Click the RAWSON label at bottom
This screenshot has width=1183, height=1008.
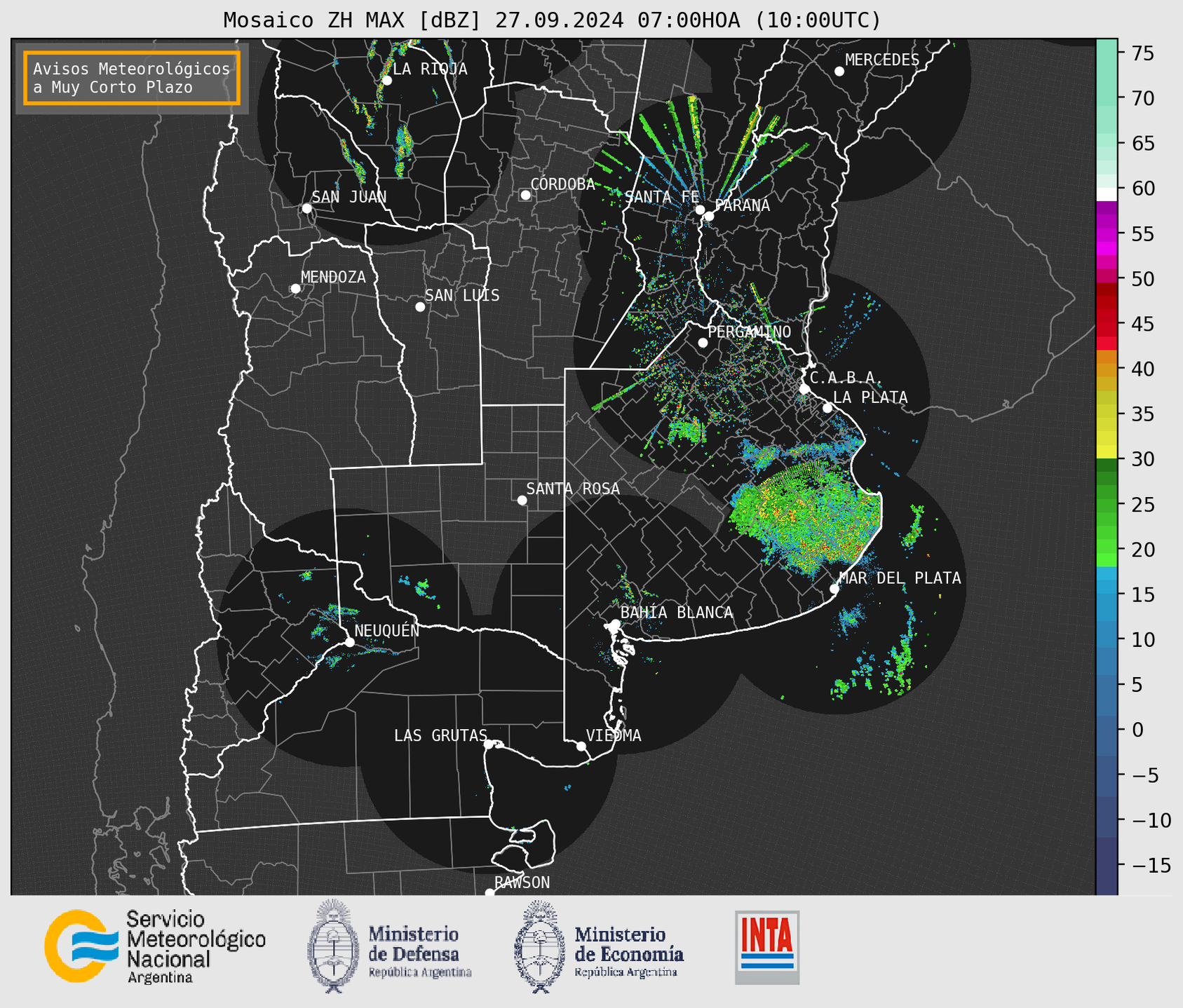coord(522,883)
